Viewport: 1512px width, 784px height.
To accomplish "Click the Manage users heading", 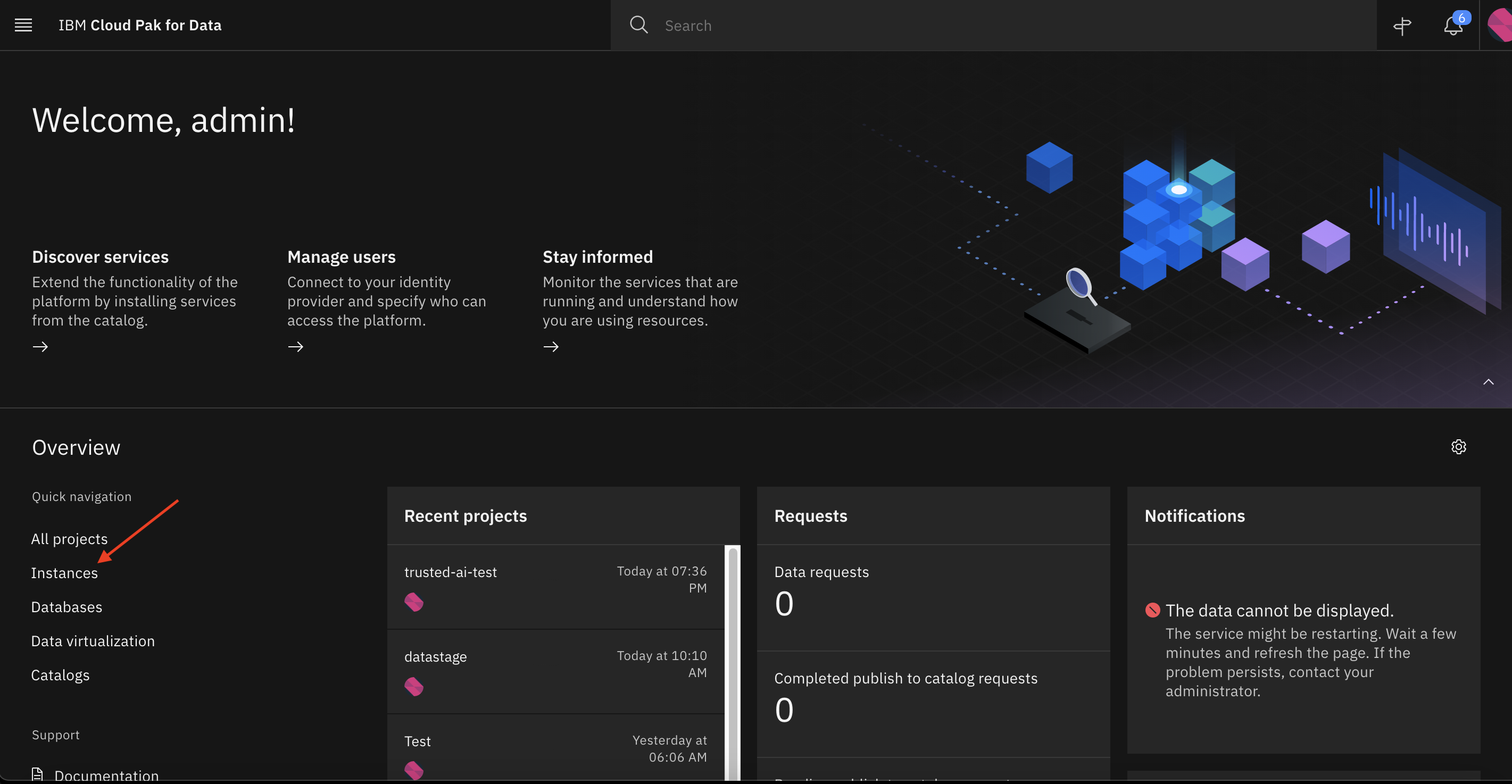I will pyautogui.click(x=342, y=257).
